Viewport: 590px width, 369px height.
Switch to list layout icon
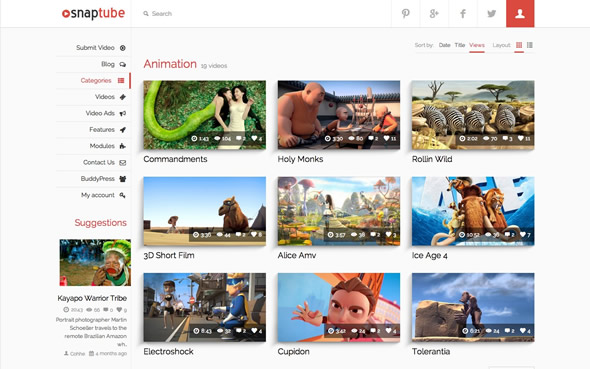point(530,45)
